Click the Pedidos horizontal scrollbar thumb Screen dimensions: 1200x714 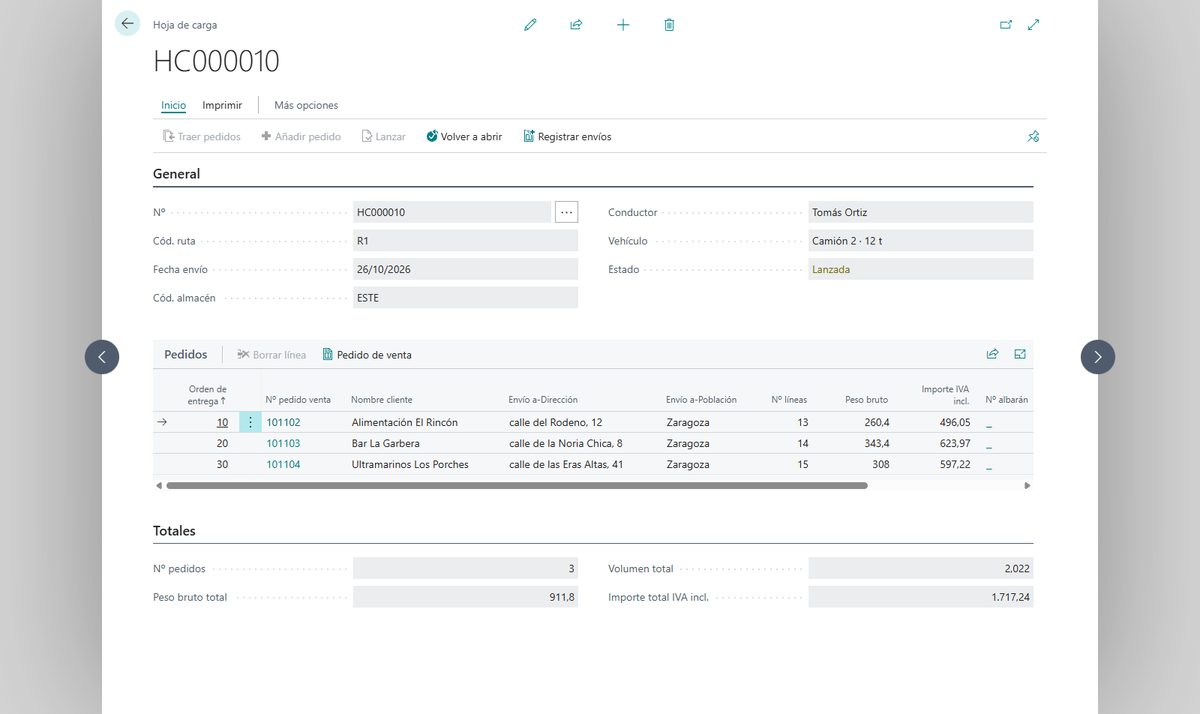click(x=517, y=486)
